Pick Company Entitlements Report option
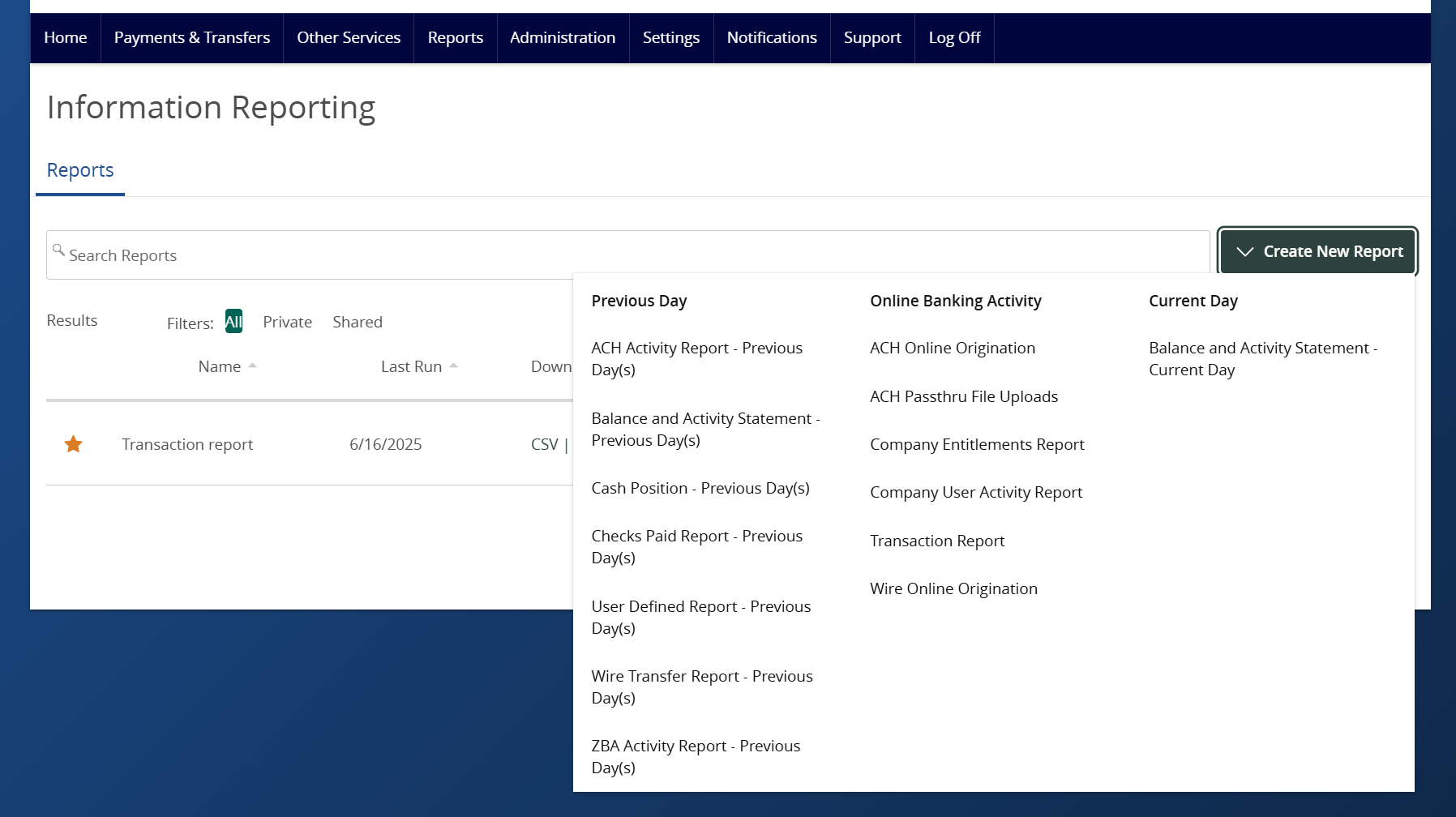Image resolution: width=1456 pixels, height=817 pixels. [977, 444]
